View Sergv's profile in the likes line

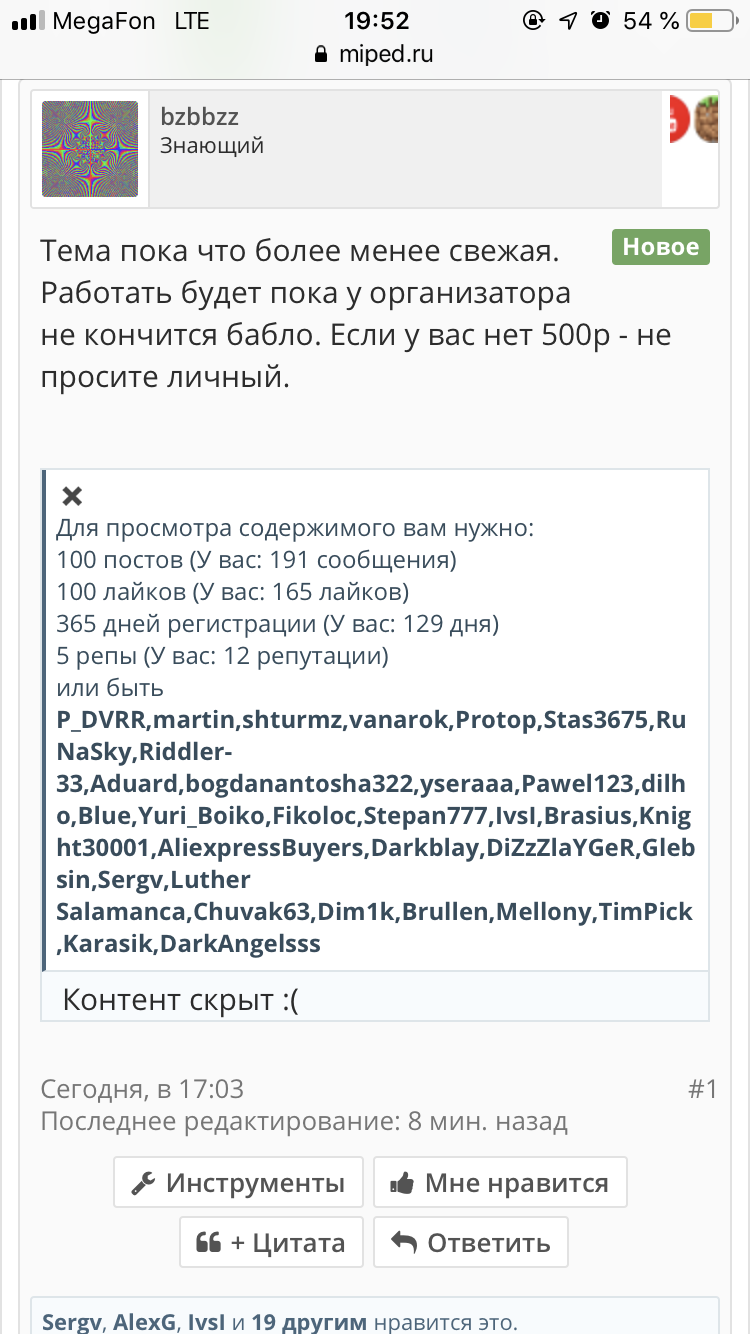coord(72,1322)
